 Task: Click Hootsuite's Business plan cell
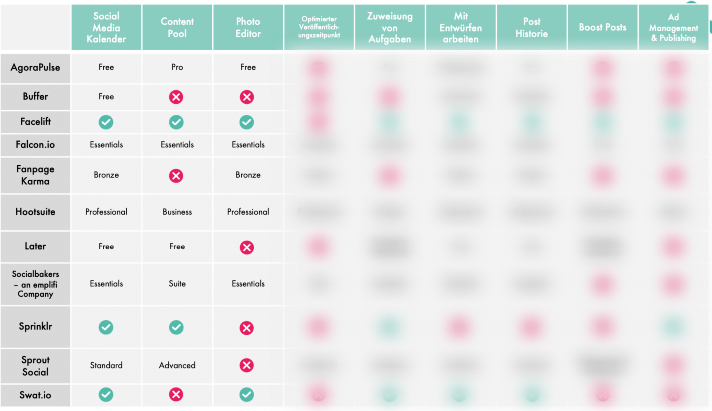click(176, 212)
